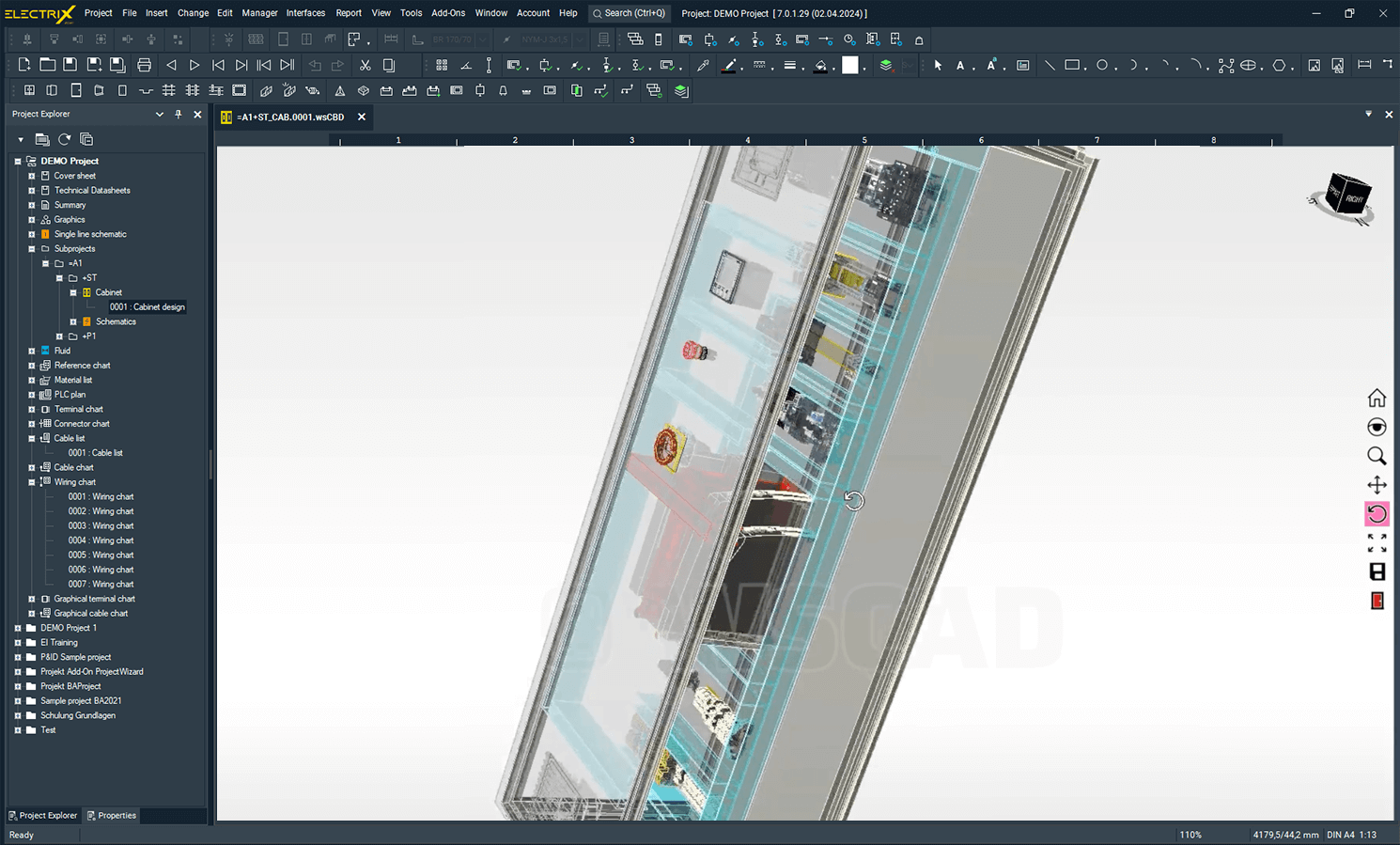Image resolution: width=1400 pixels, height=845 pixels.
Task: Click the fit-to-screen arrows icon
Action: click(x=1377, y=543)
